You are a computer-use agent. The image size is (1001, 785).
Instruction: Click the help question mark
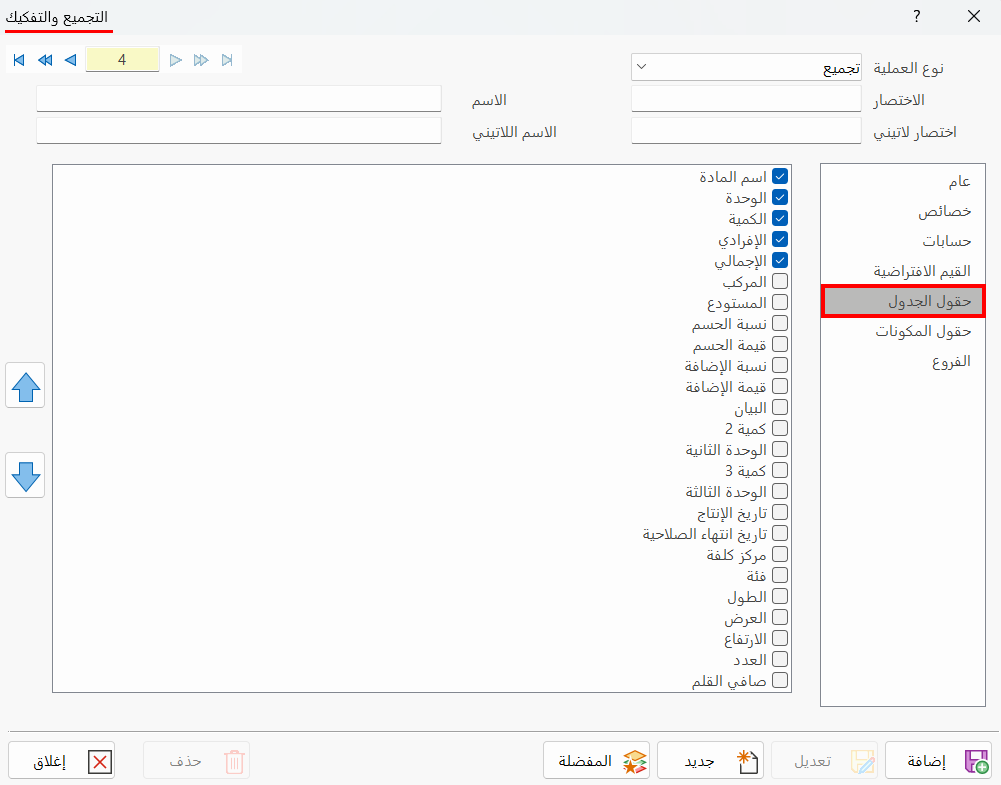[x=917, y=17]
